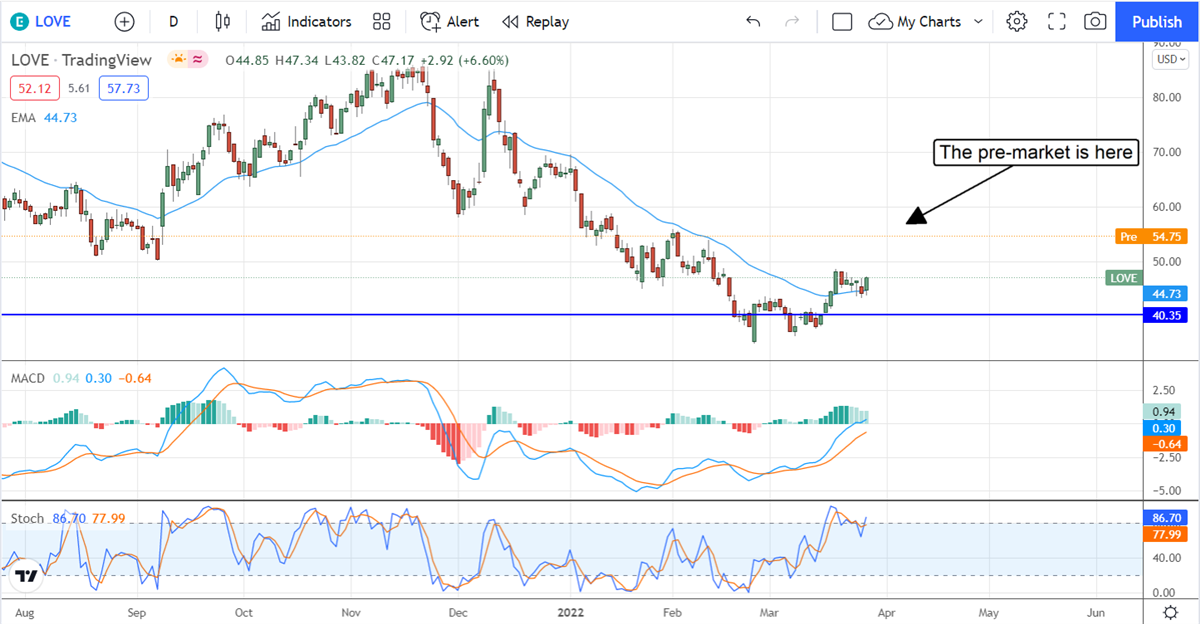Click the undo arrow in the toolbar
Image resolution: width=1200 pixels, height=624 pixels.
click(x=753, y=21)
